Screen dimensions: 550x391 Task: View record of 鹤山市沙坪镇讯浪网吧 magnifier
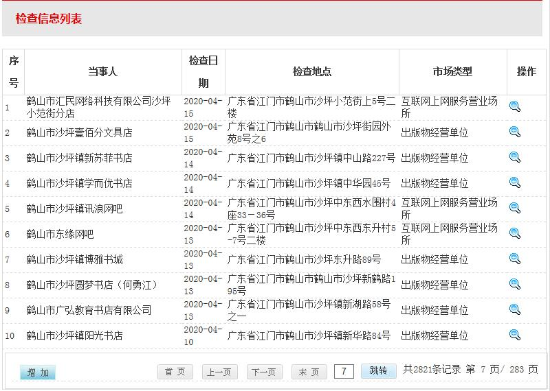click(x=515, y=208)
